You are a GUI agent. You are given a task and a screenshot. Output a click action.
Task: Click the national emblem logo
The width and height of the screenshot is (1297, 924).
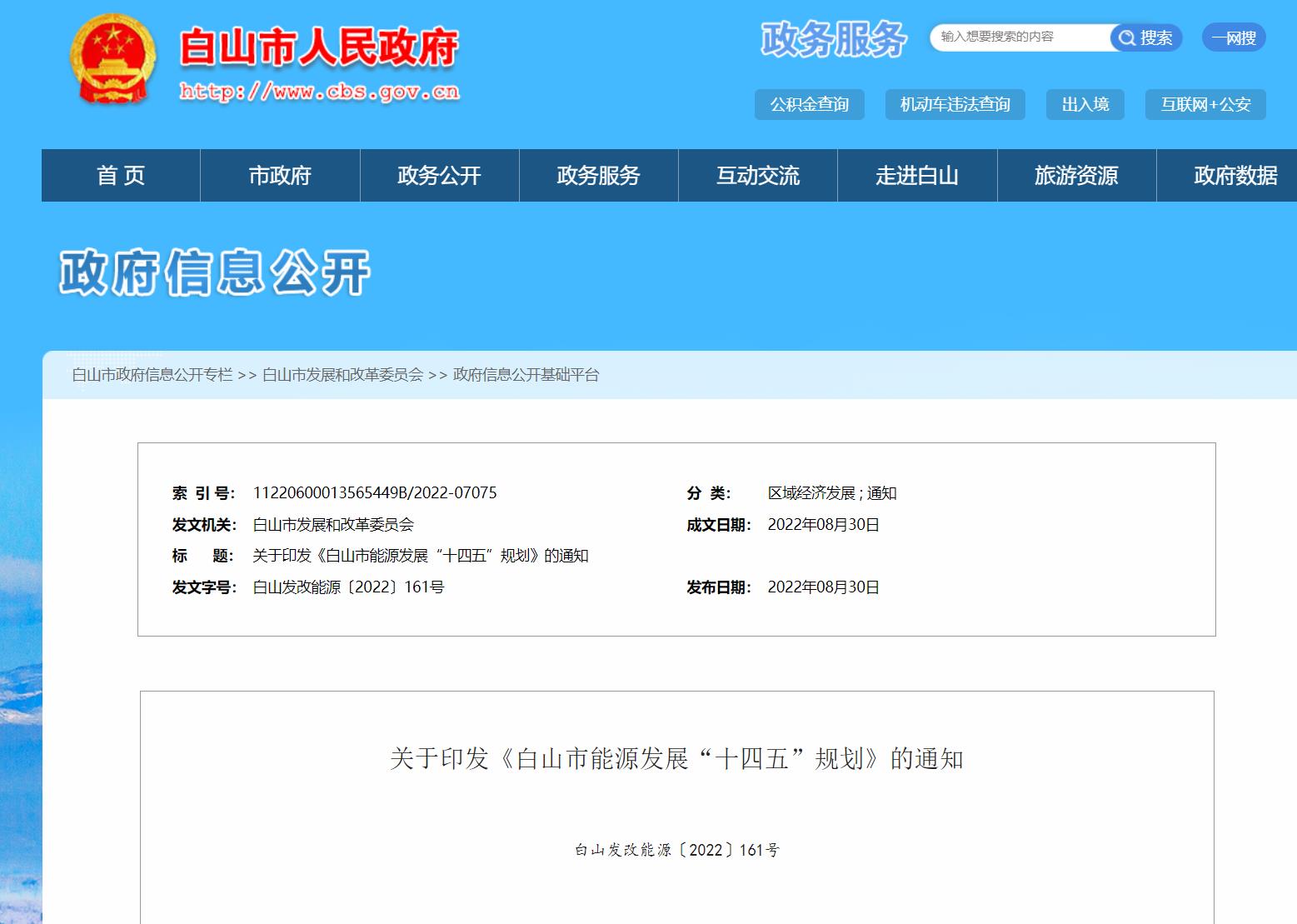click(113, 60)
